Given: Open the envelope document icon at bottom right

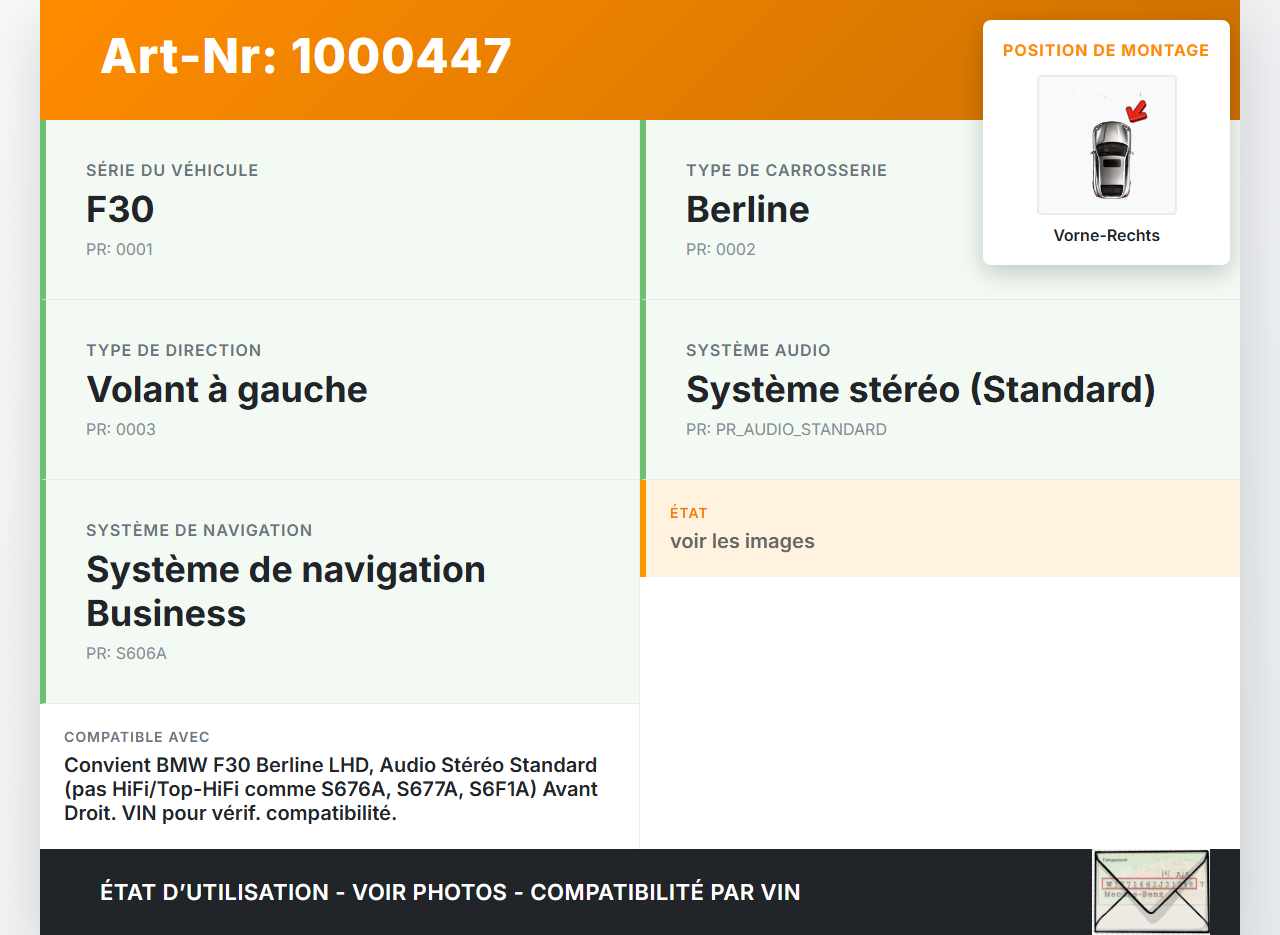Looking at the screenshot, I should pyautogui.click(x=1150, y=890).
